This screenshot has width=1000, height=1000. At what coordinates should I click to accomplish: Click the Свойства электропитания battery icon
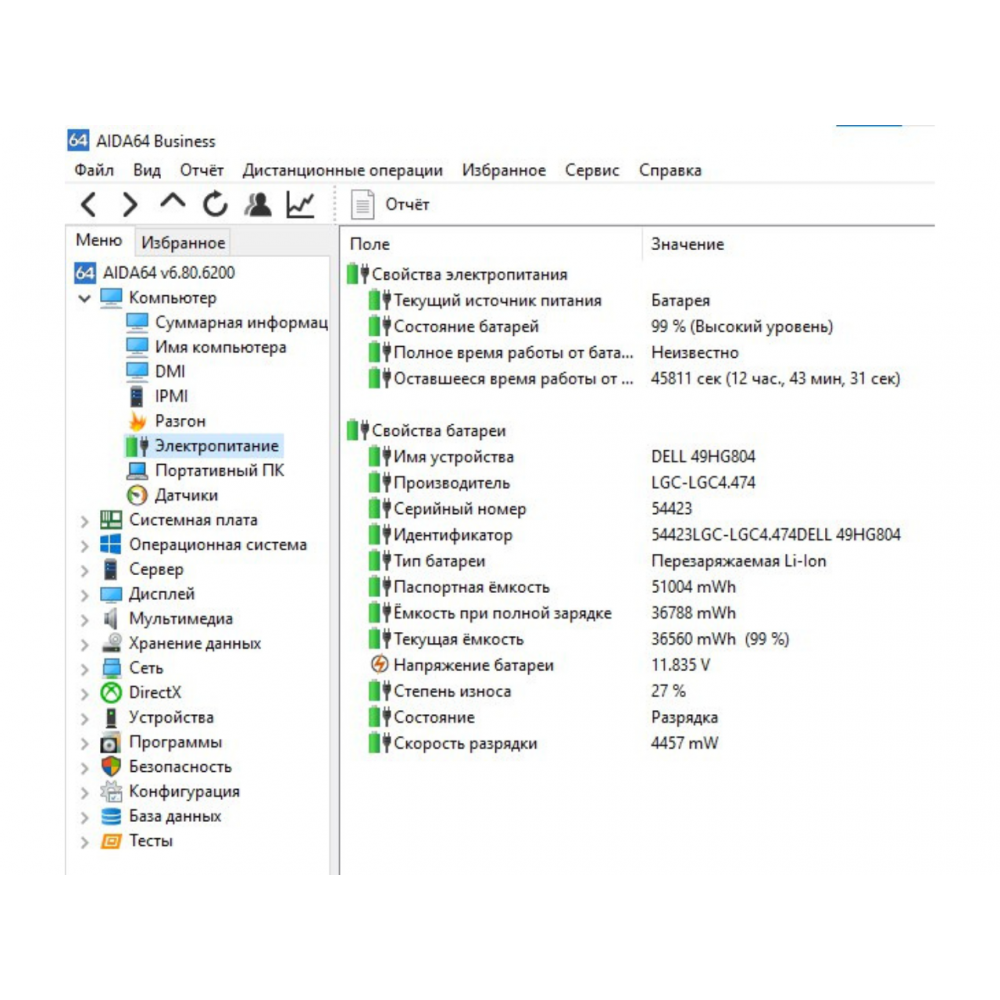tap(358, 274)
